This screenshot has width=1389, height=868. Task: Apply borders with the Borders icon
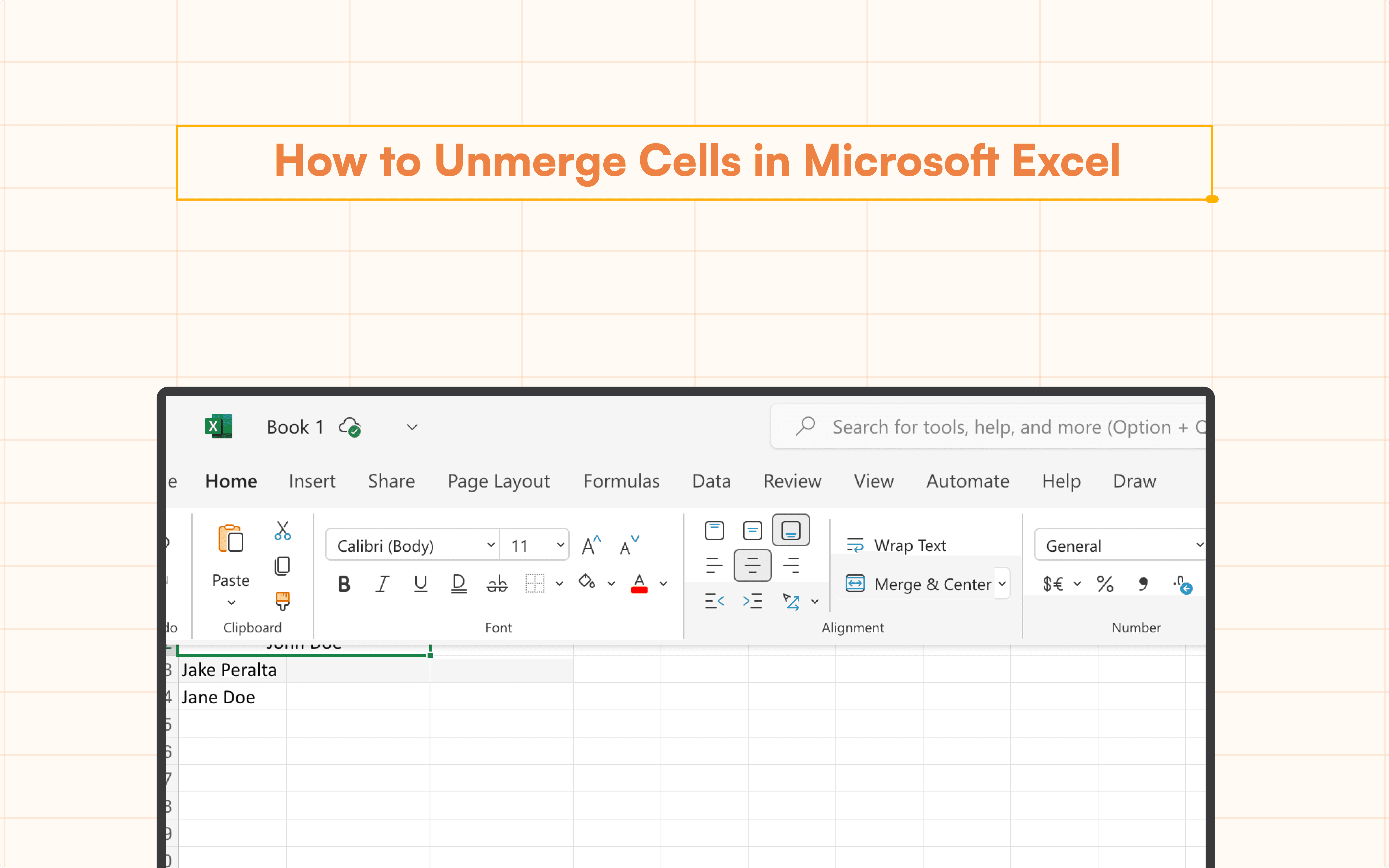click(535, 584)
